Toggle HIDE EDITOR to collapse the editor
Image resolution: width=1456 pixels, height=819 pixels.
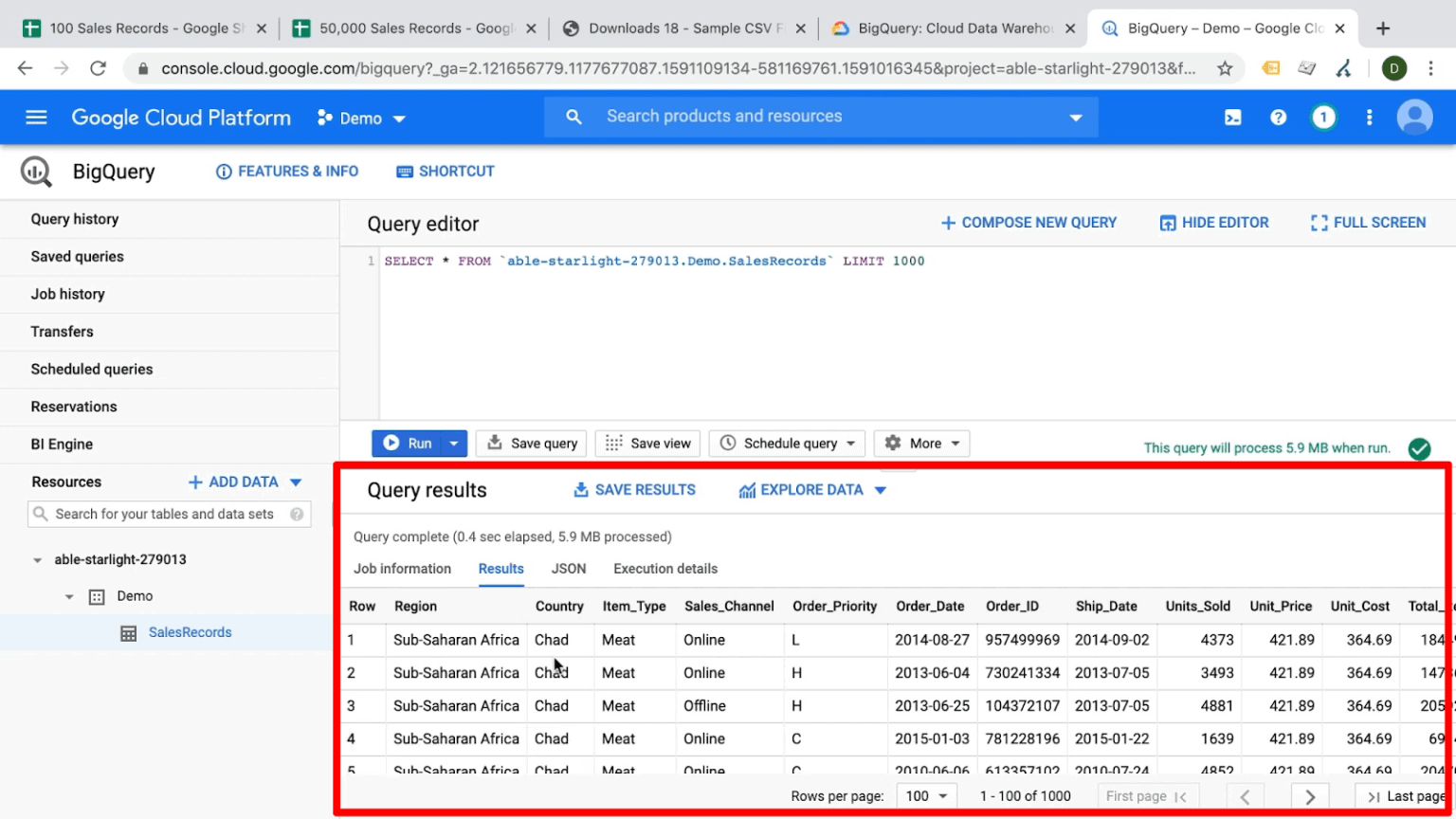pos(1213,222)
